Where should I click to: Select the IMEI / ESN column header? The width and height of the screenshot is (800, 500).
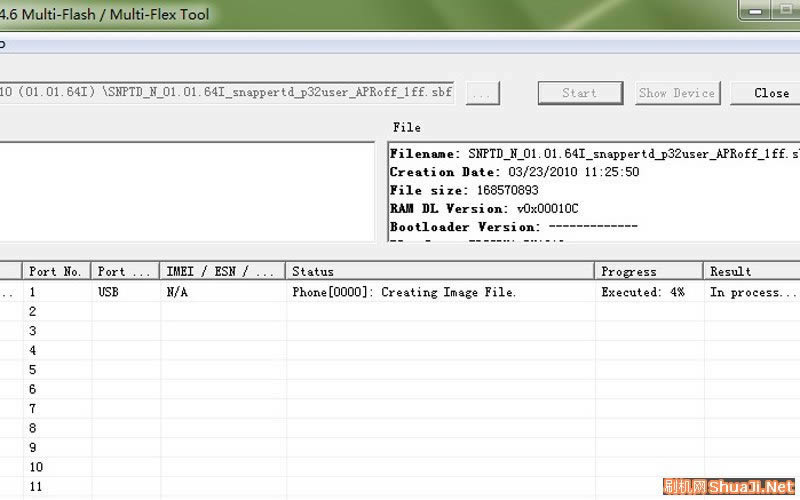pyautogui.click(x=222, y=271)
